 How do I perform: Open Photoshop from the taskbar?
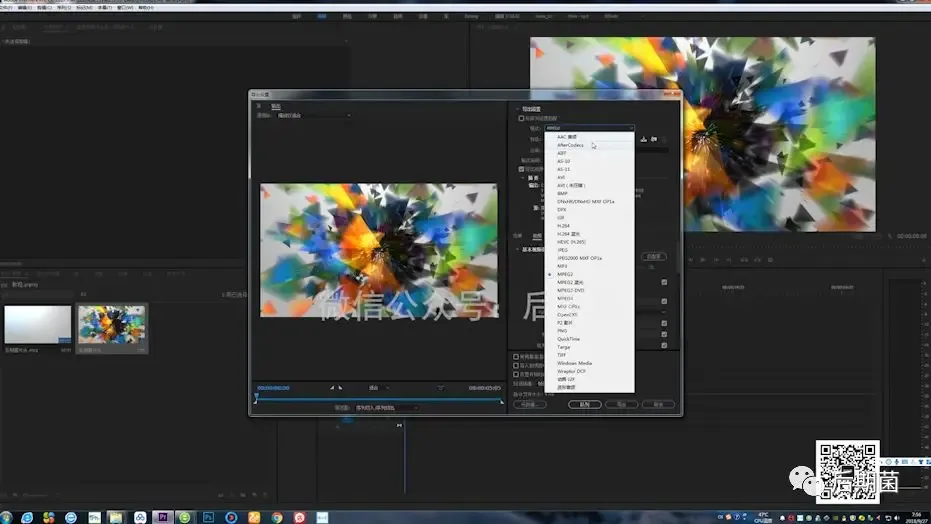point(208,517)
